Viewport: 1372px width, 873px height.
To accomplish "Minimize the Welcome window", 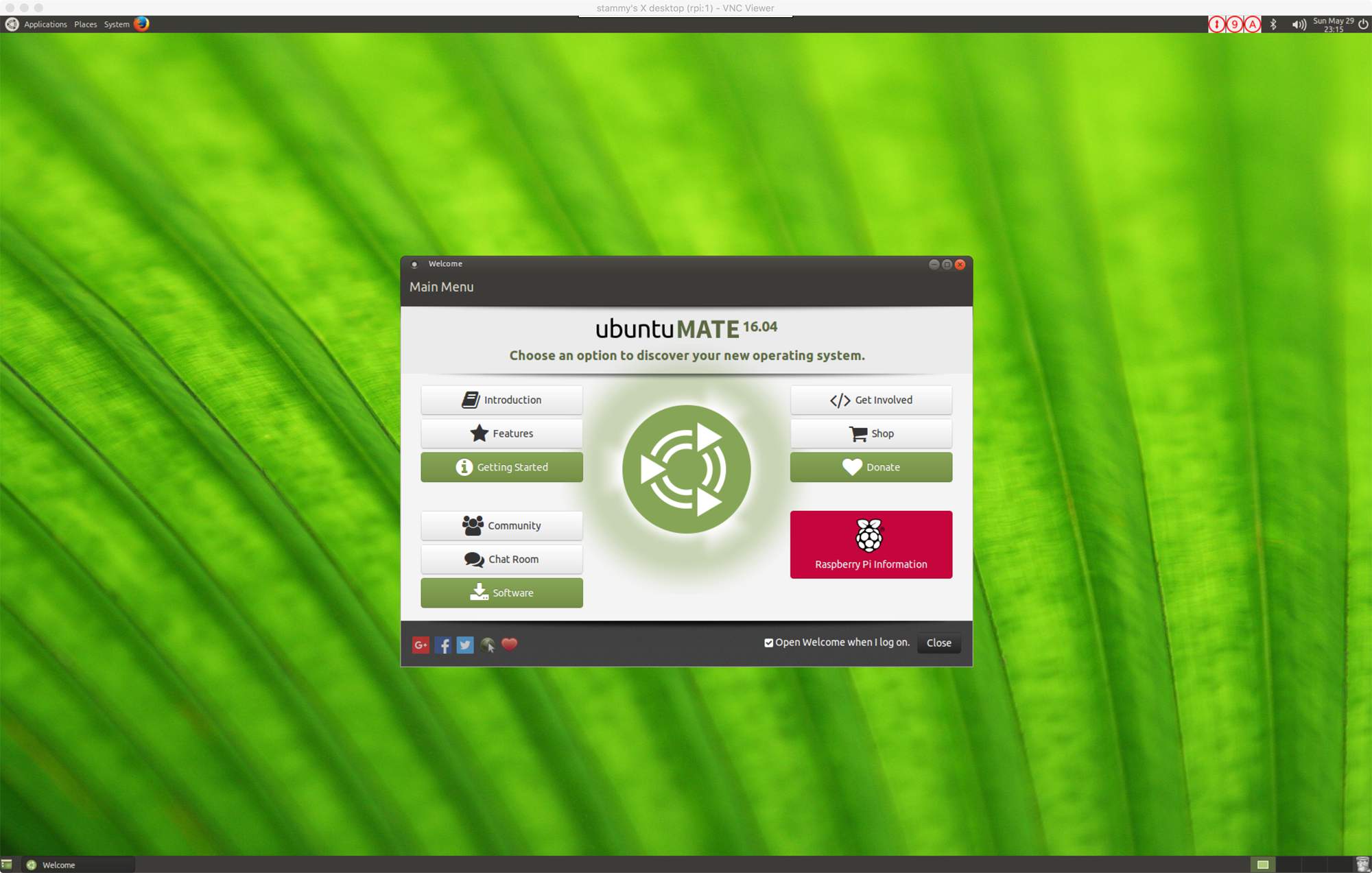I will coord(934,265).
